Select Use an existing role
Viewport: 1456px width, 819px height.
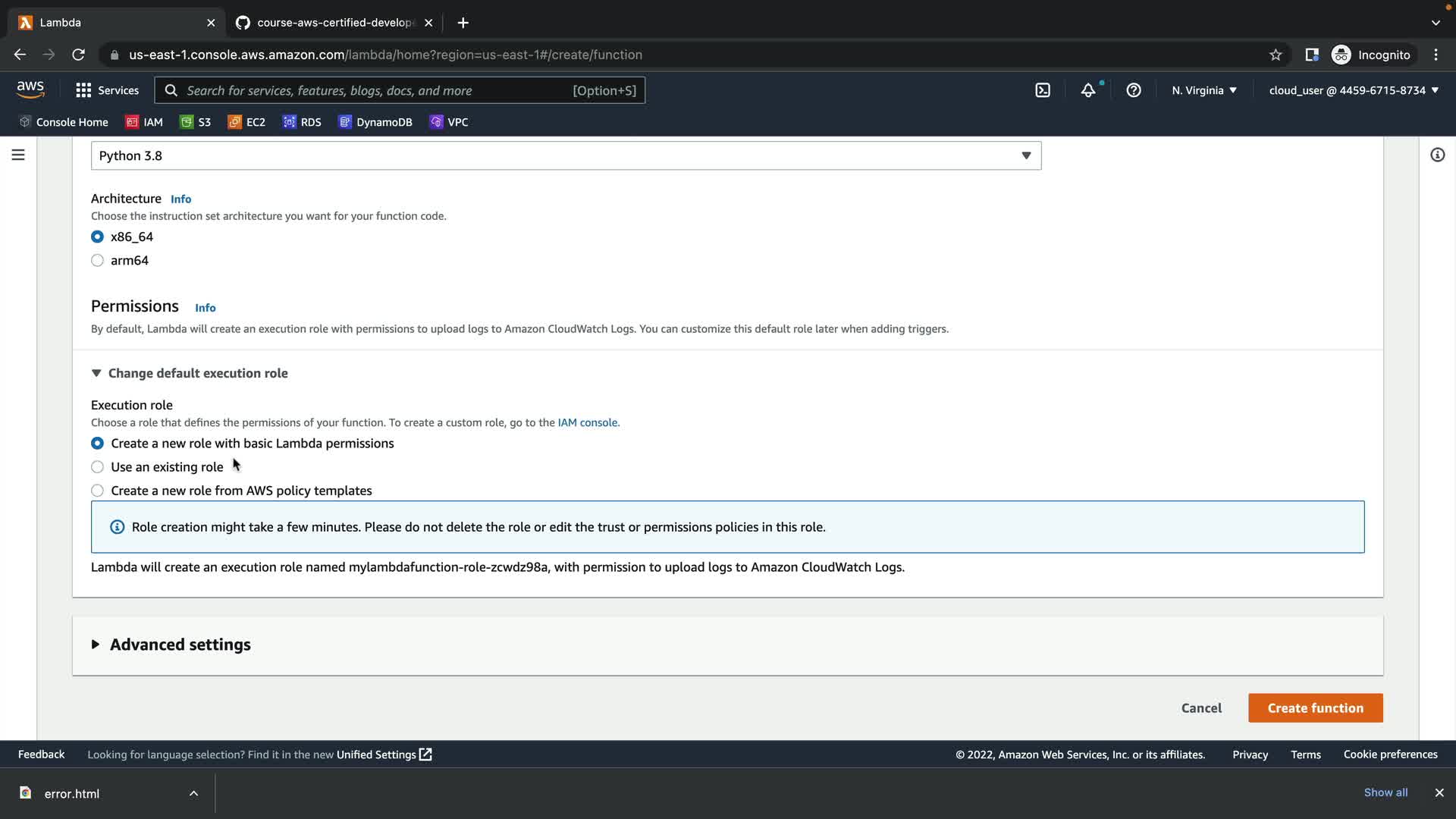click(97, 467)
